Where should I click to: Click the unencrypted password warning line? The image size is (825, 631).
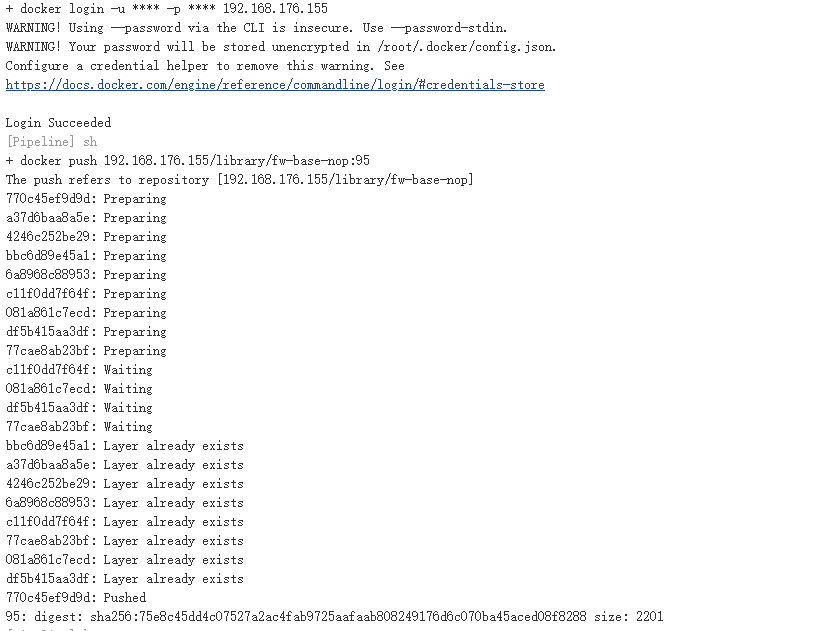coord(281,47)
